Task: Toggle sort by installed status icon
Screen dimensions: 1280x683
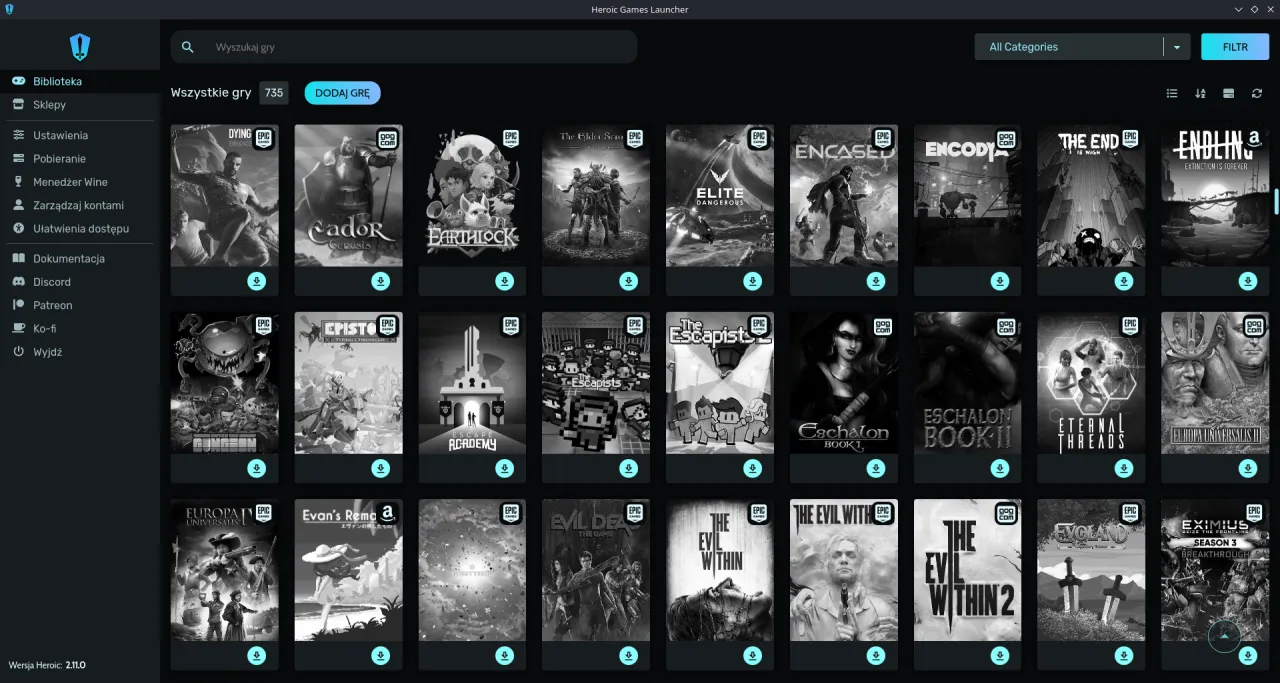Action: tap(1228, 93)
